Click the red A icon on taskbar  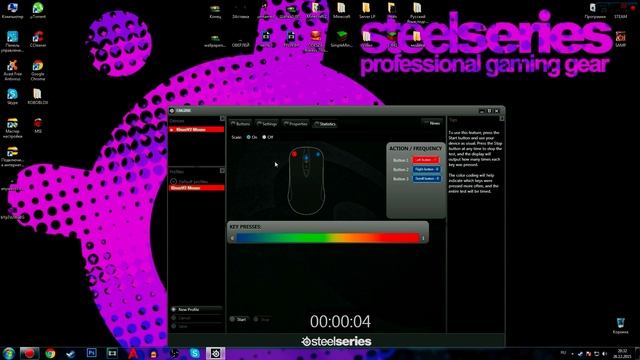(133, 353)
